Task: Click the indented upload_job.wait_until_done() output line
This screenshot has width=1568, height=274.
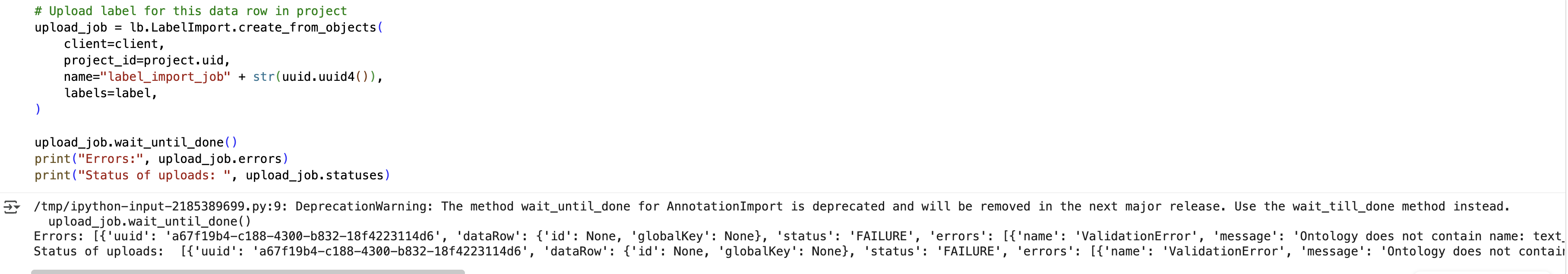Action: coord(150,222)
